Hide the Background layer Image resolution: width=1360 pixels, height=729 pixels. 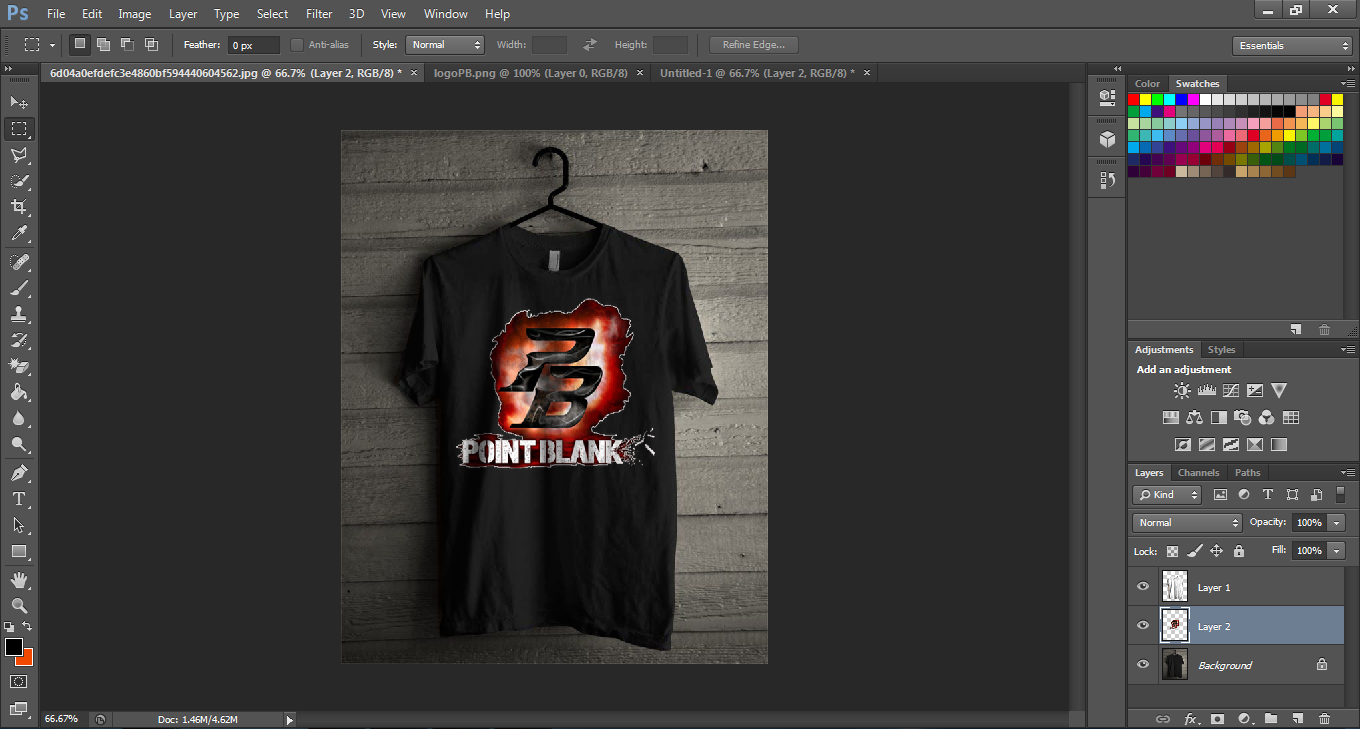1143,664
